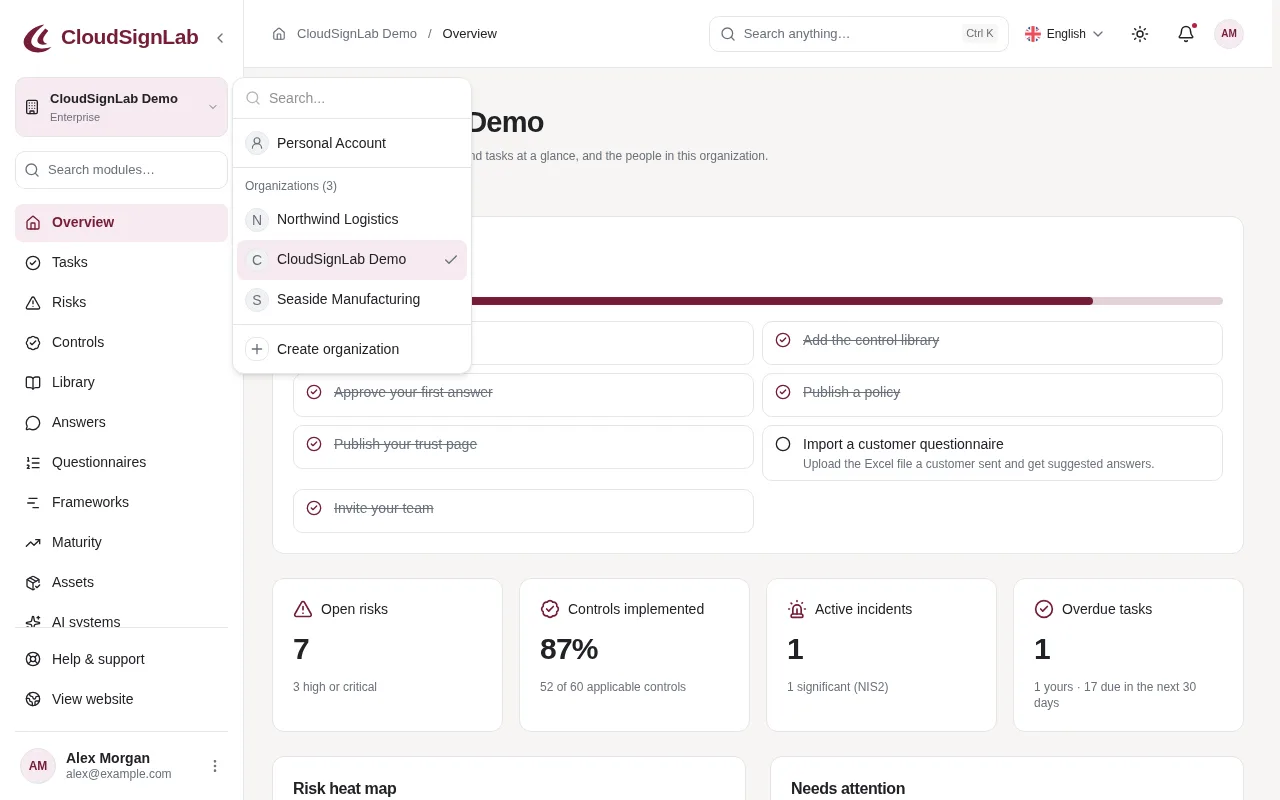Toggle the light/dark theme sun icon
The image size is (1280, 800).
pyautogui.click(x=1140, y=34)
